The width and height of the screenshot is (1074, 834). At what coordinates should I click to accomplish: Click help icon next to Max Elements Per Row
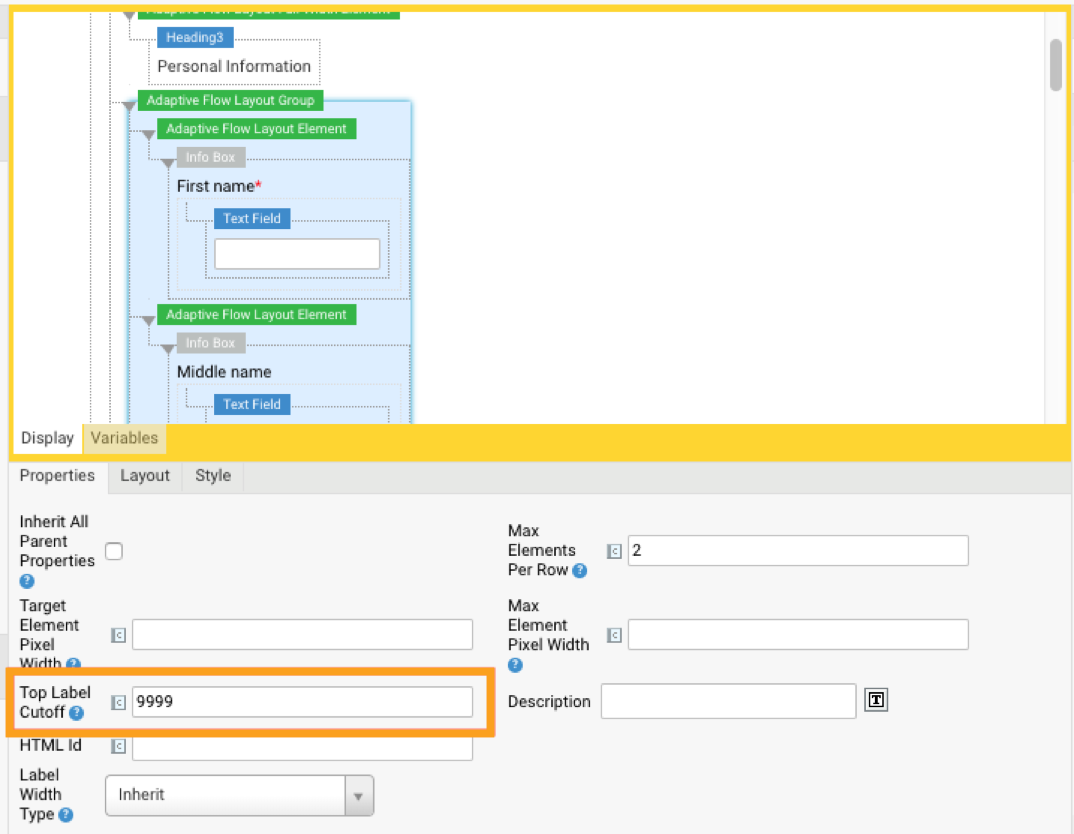click(x=579, y=571)
